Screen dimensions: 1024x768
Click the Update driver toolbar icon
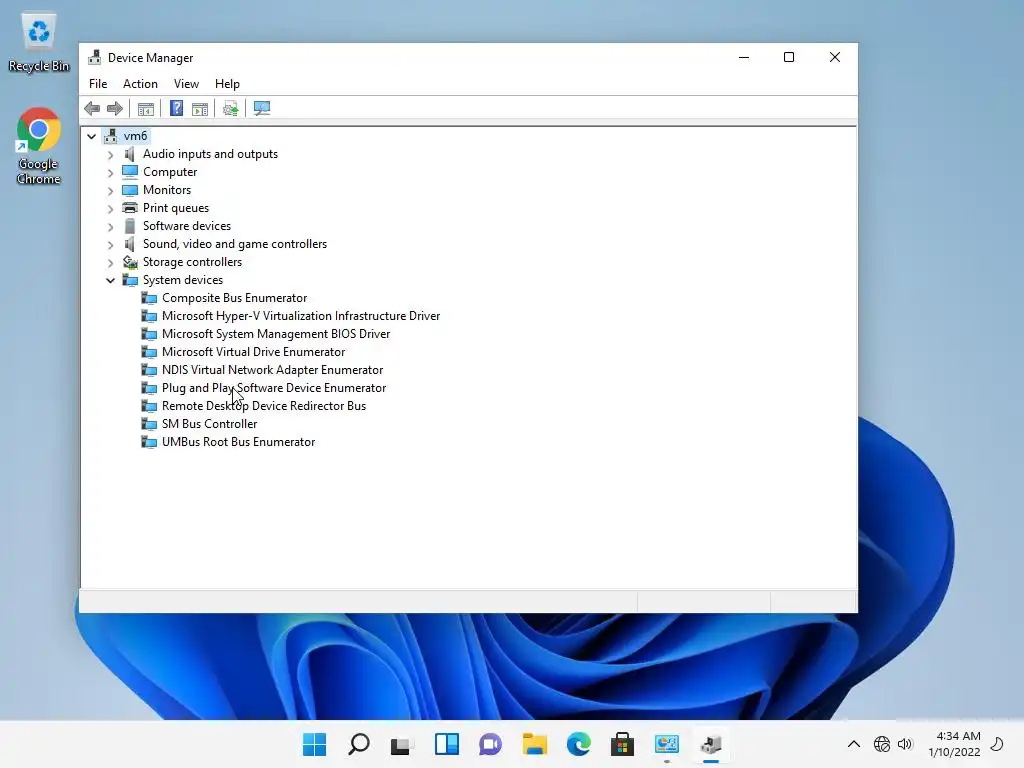(231, 108)
